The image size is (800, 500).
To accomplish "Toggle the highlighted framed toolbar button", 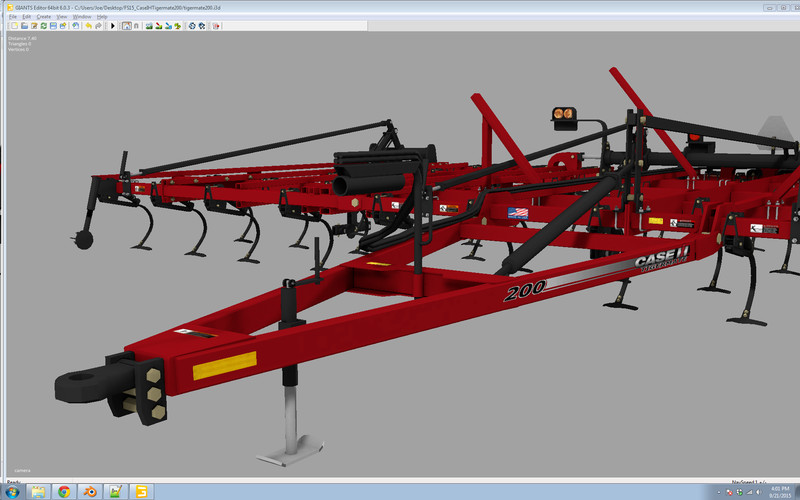I will [x=126, y=25].
